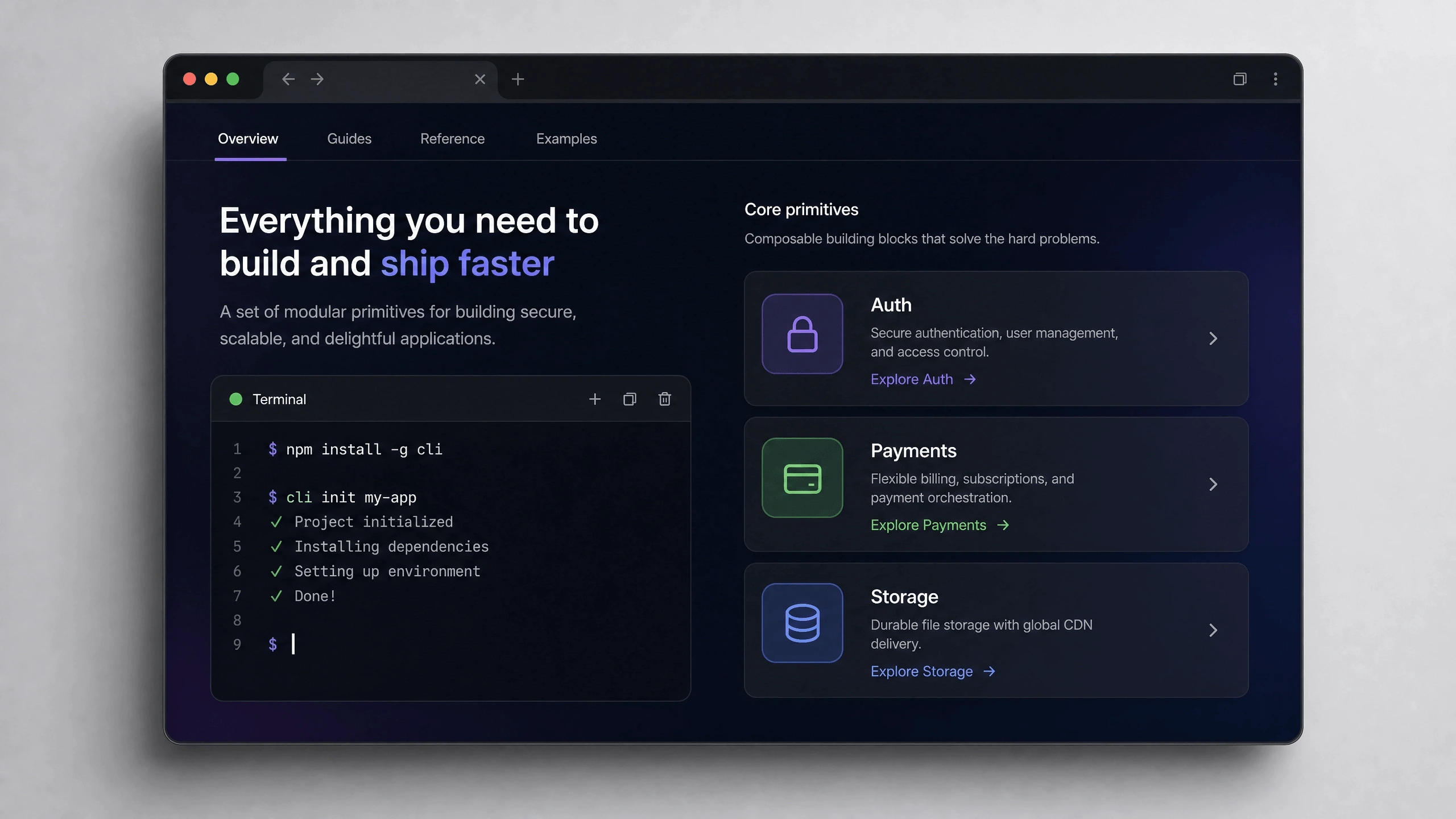Click the 'Installing dependencies' output line

pyautogui.click(x=379, y=547)
